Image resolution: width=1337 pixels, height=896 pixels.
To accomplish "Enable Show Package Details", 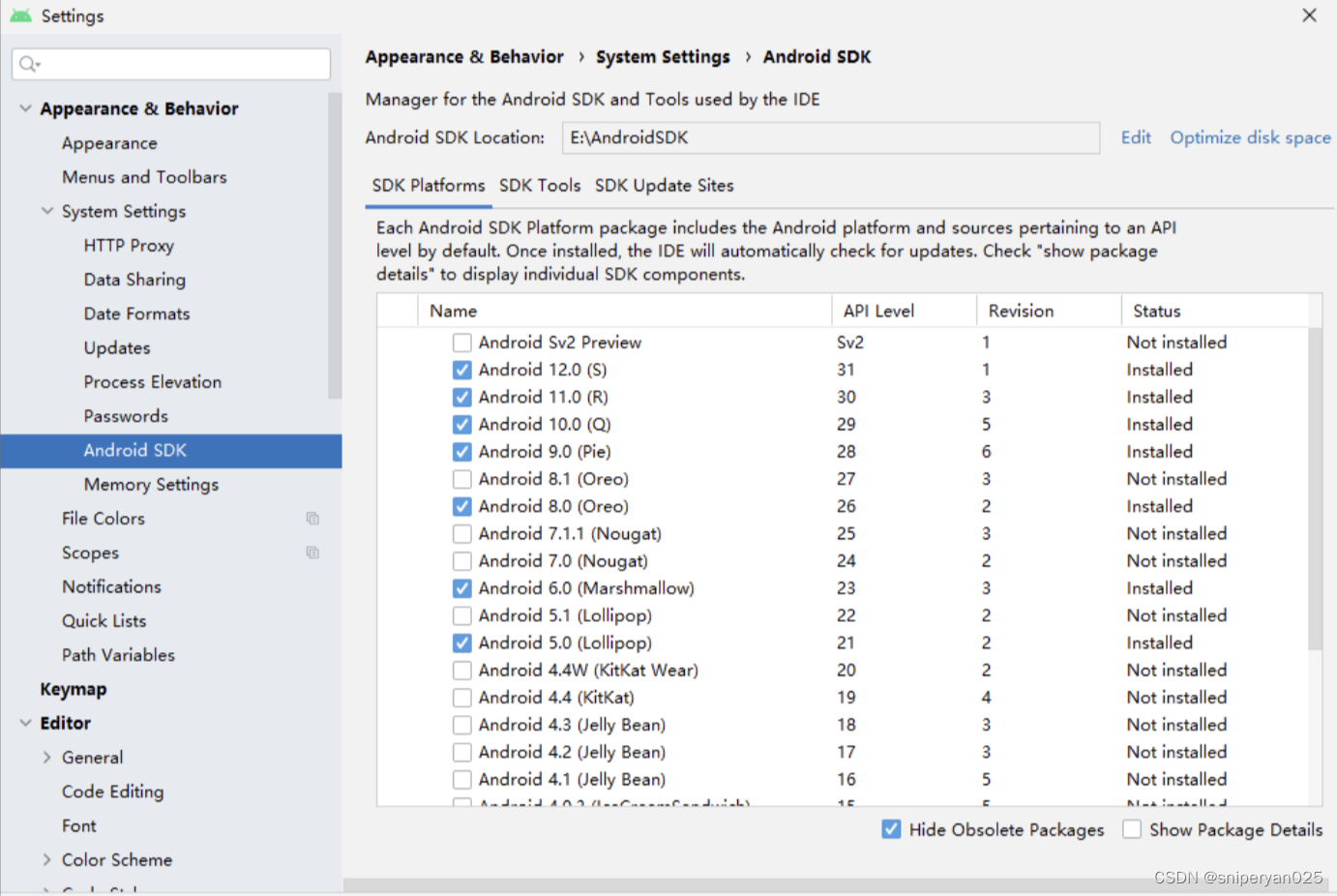I will point(1131,829).
